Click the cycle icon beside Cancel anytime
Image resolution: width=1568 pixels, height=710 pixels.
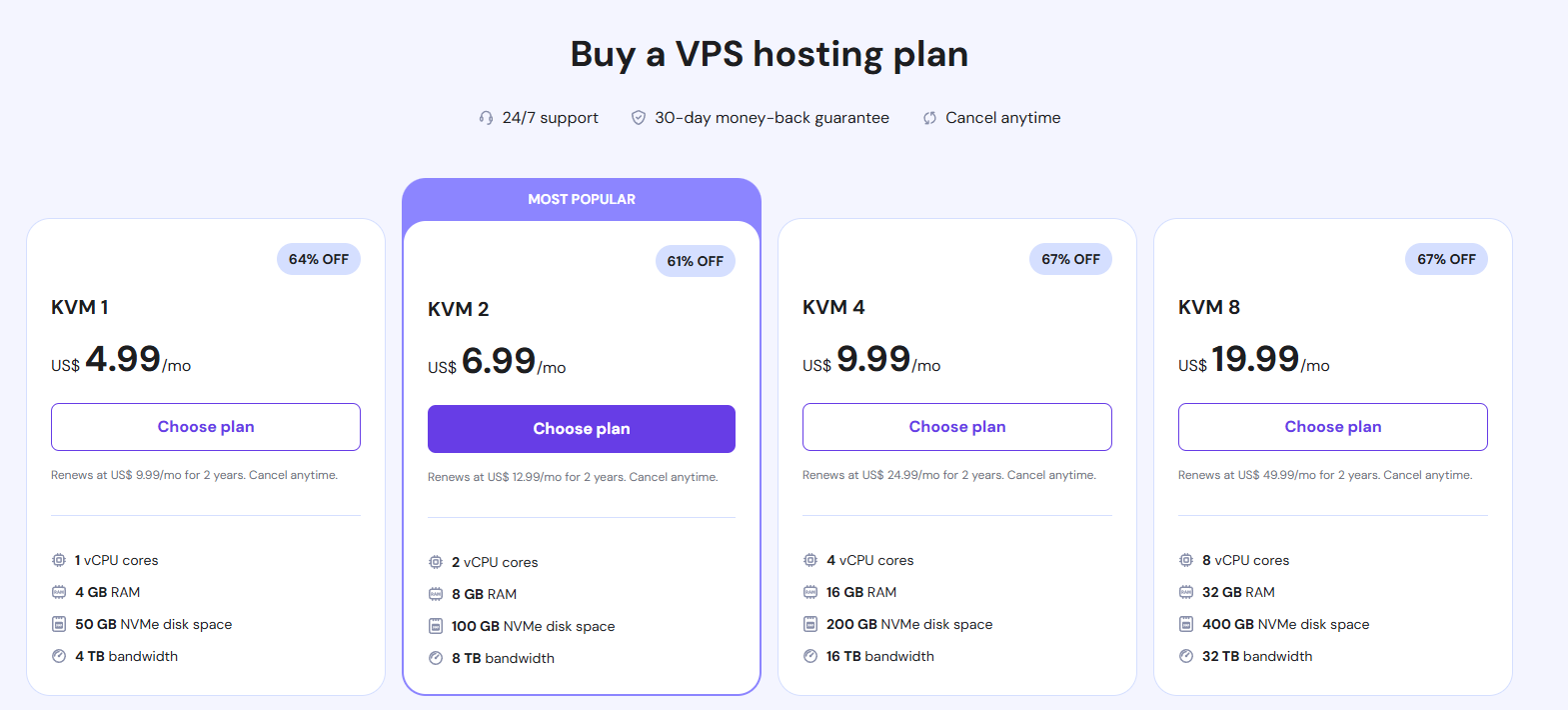click(929, 118)
